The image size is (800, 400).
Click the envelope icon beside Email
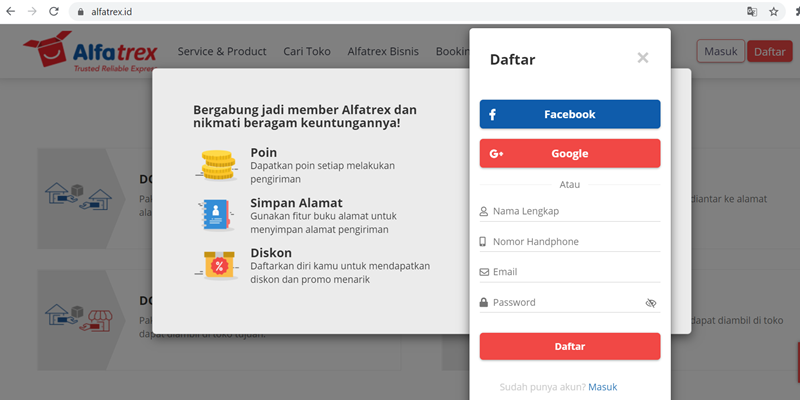(484, 272)
